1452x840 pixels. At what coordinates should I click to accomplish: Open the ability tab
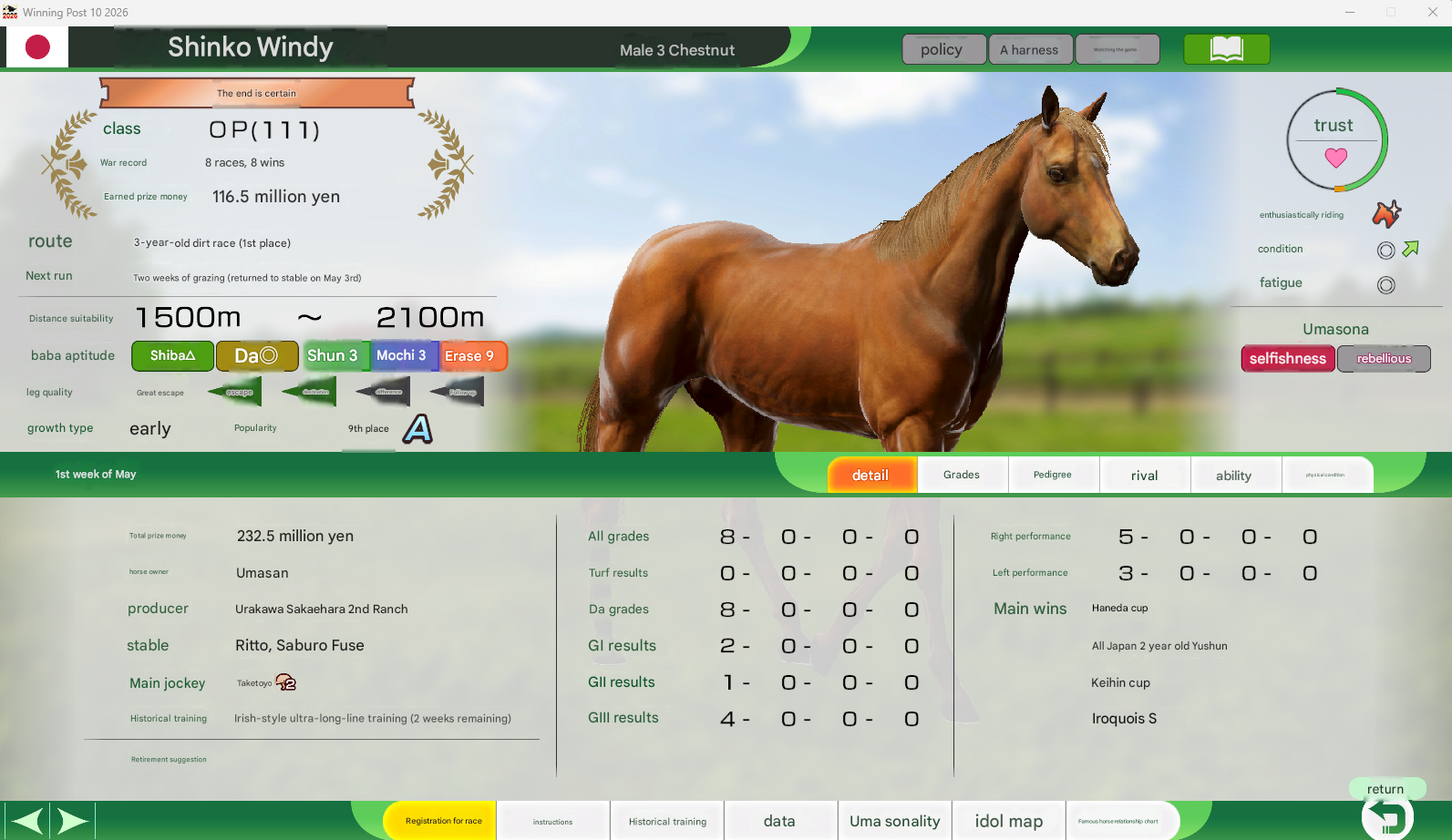1234,475
